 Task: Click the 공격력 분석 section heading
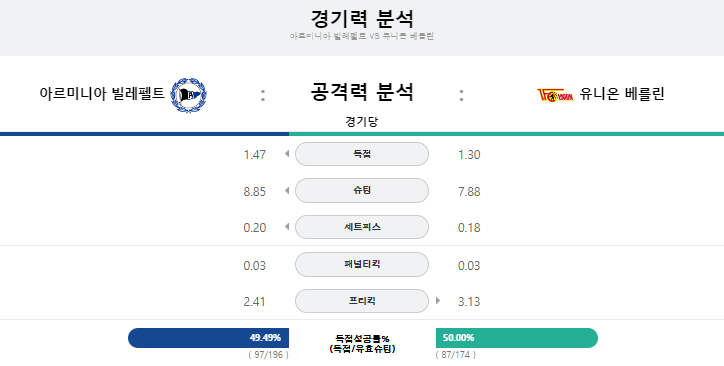tap(362, 91)
